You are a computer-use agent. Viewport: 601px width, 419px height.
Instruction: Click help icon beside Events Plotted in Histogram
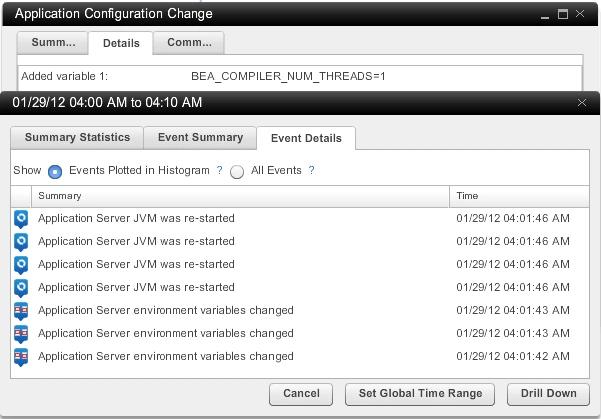pos(220,171)
